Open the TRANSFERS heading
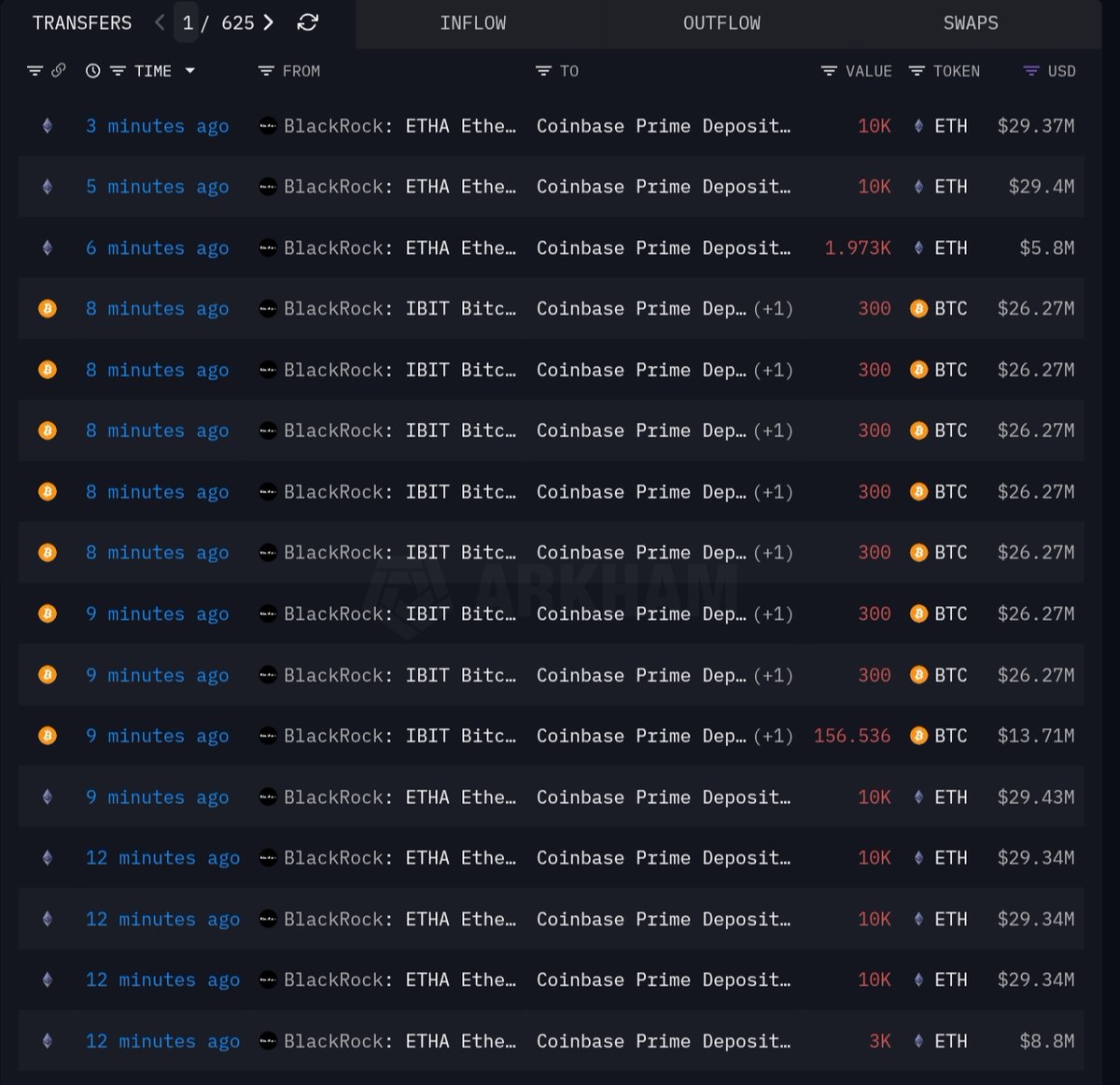 [x=82, y=22]
